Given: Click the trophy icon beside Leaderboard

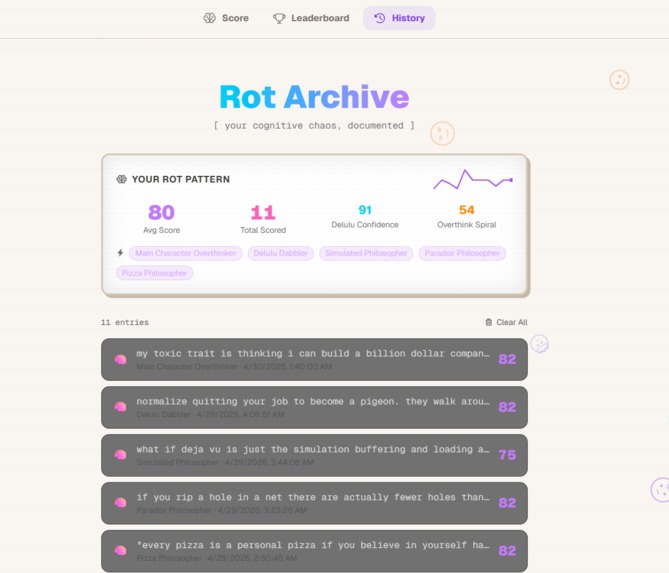Looking at the screenshot, I should click(x=279, y=18).
